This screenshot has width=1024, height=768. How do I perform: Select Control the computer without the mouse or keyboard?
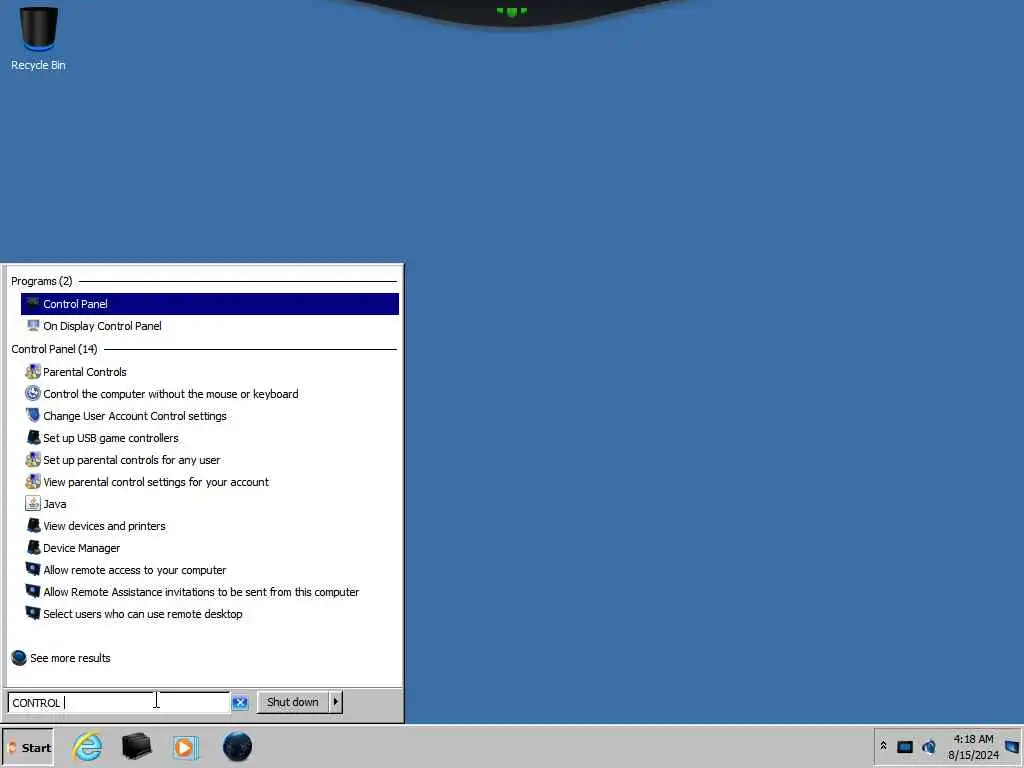(x=210, y=394)
